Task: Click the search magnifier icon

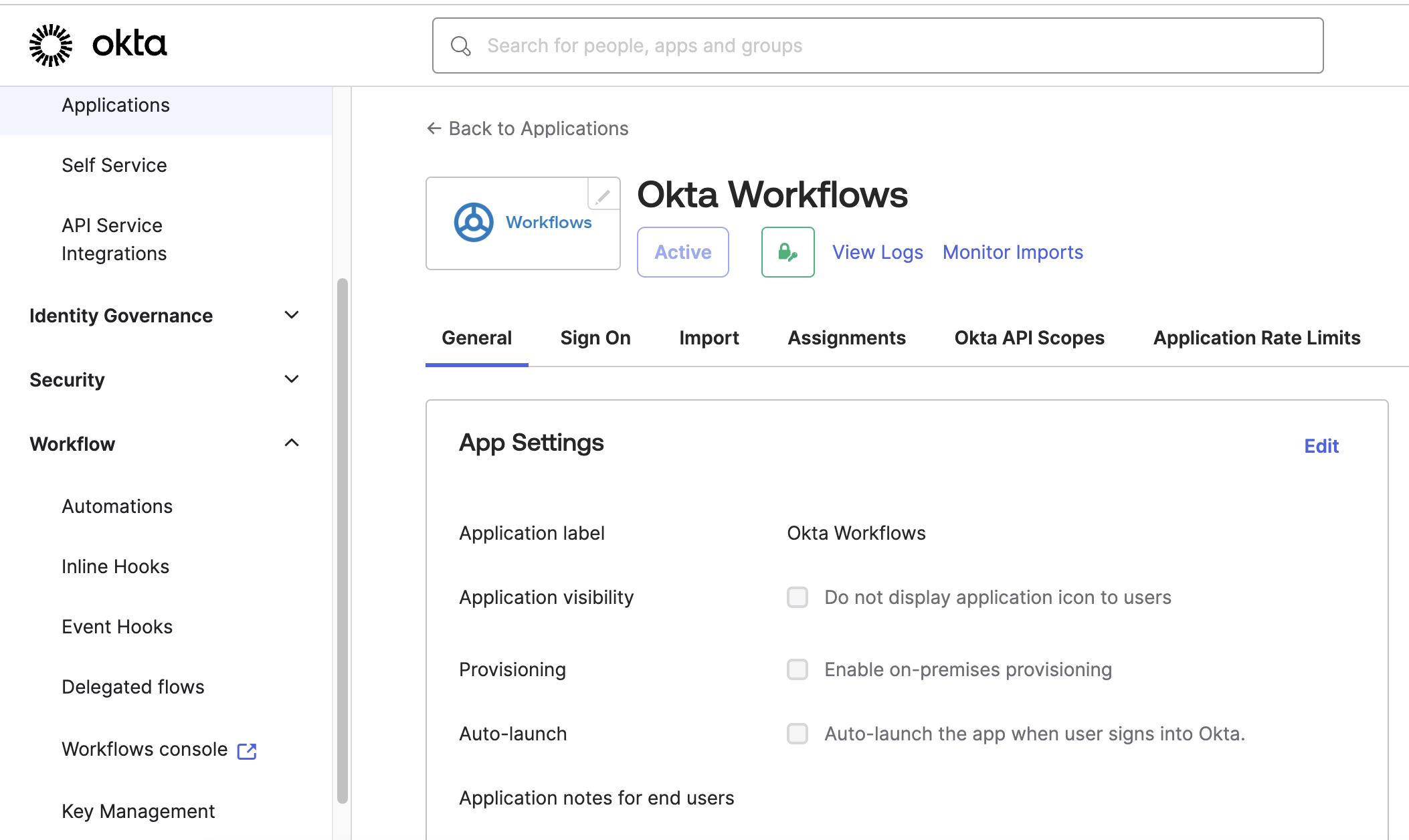Action: click(460, 46)
